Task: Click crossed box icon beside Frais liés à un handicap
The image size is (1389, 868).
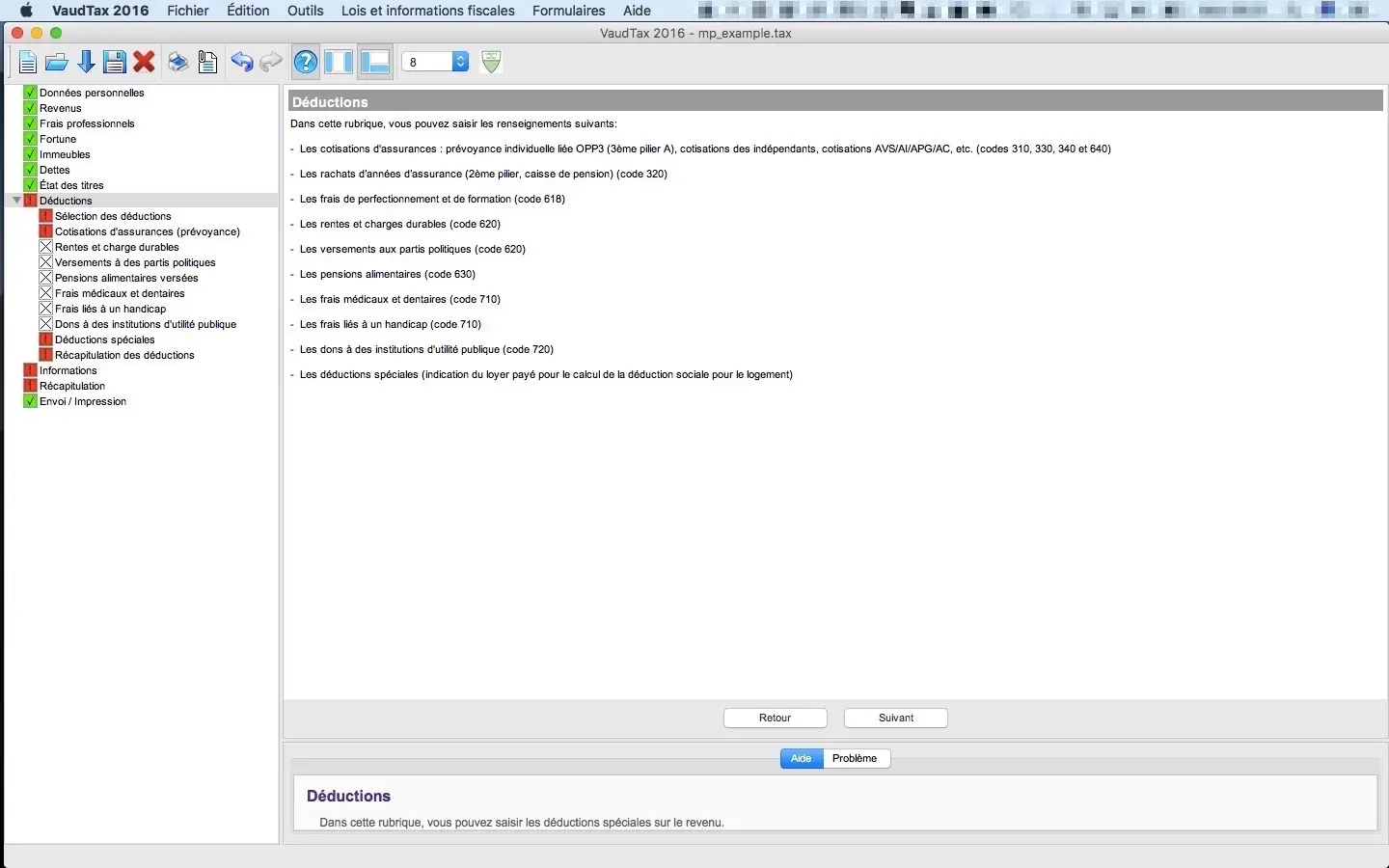Action: click(45, 309)
